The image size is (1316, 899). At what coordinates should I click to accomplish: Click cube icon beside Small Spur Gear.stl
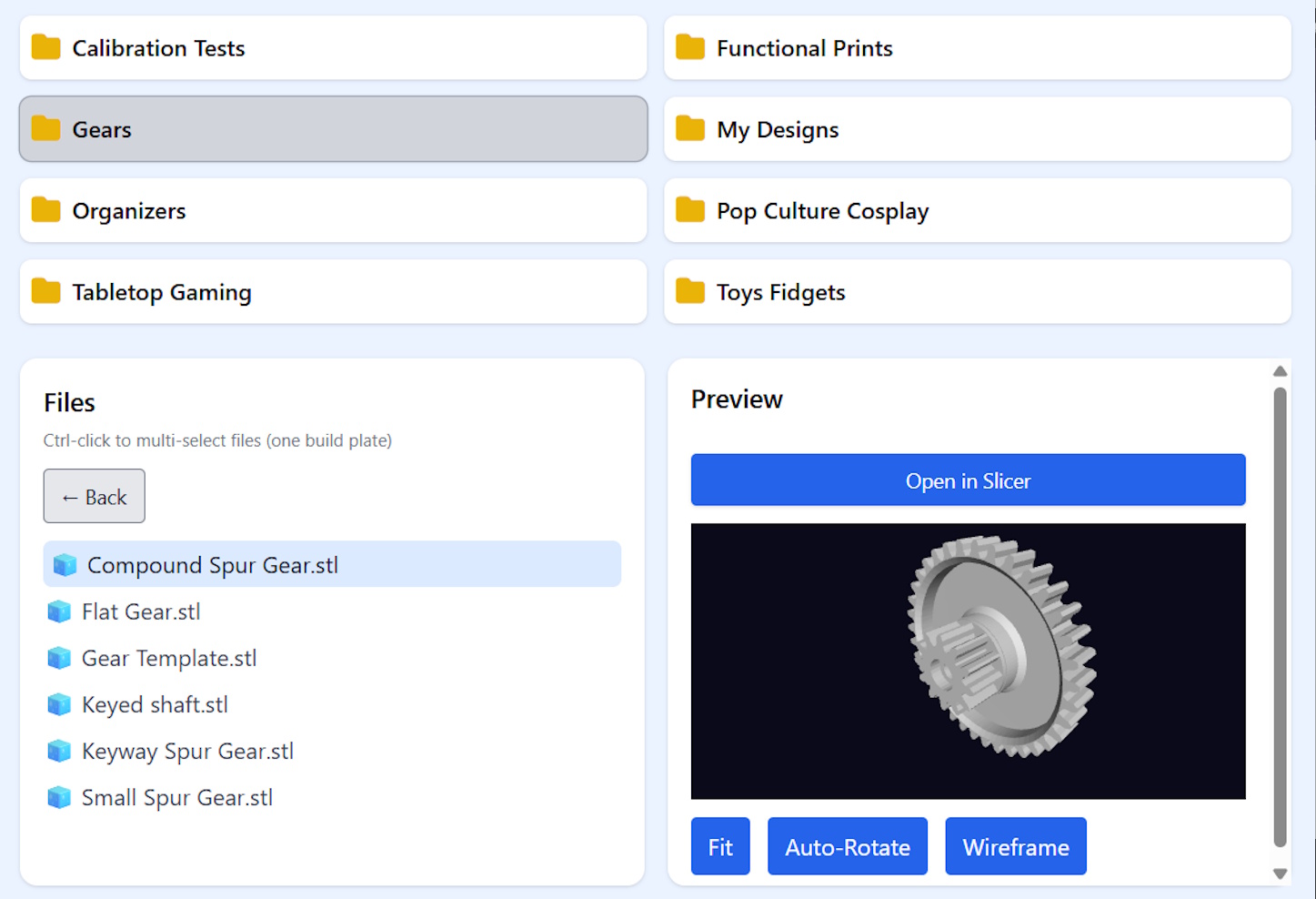click(59, 797)
